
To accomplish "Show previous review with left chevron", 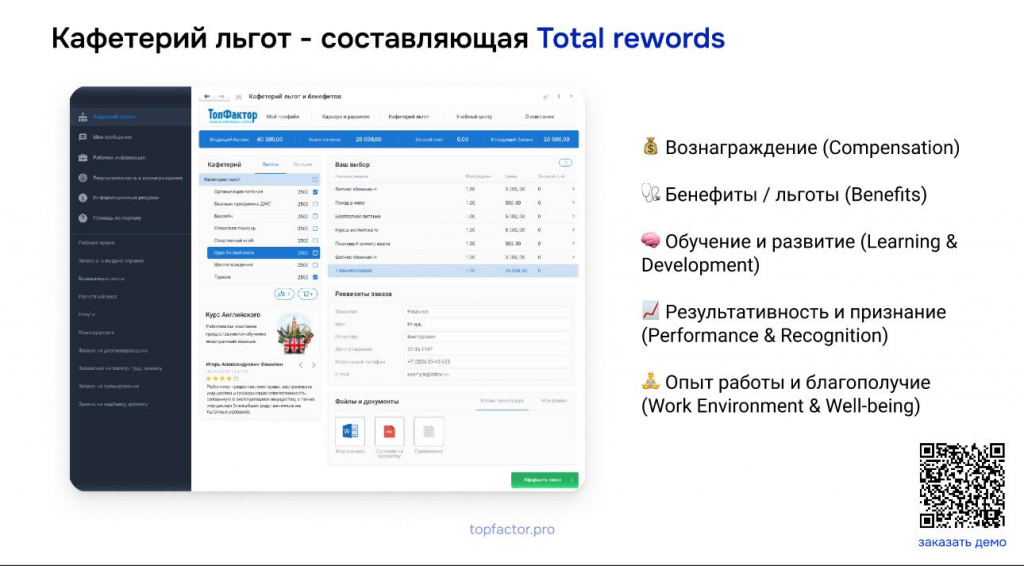I will [x=300, y=365].
